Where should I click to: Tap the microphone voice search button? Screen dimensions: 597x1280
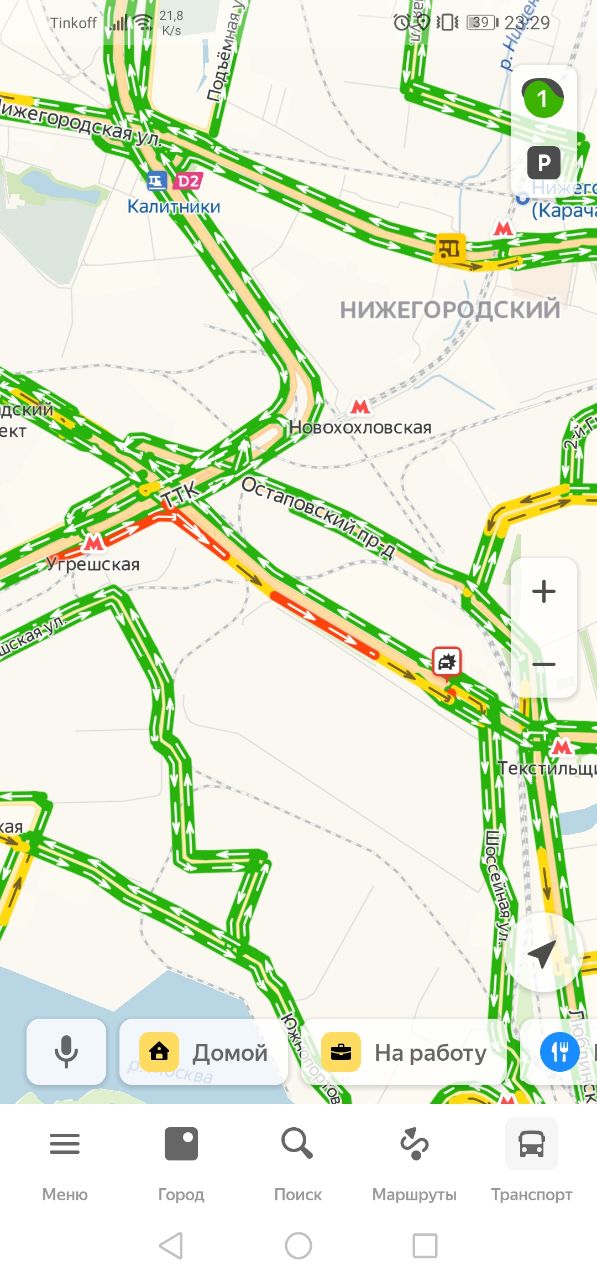tap(66, 1052)
